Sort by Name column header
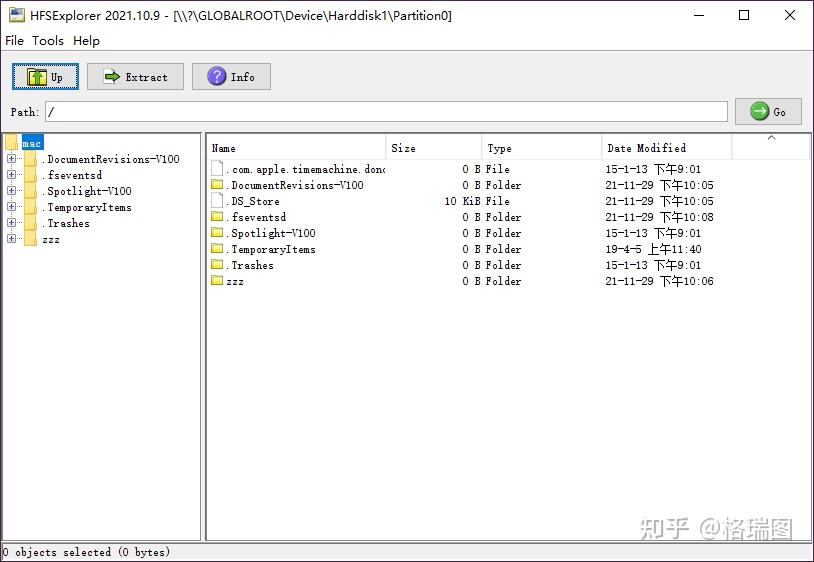This screenshot has height=562, width=814. click(297, 148)
